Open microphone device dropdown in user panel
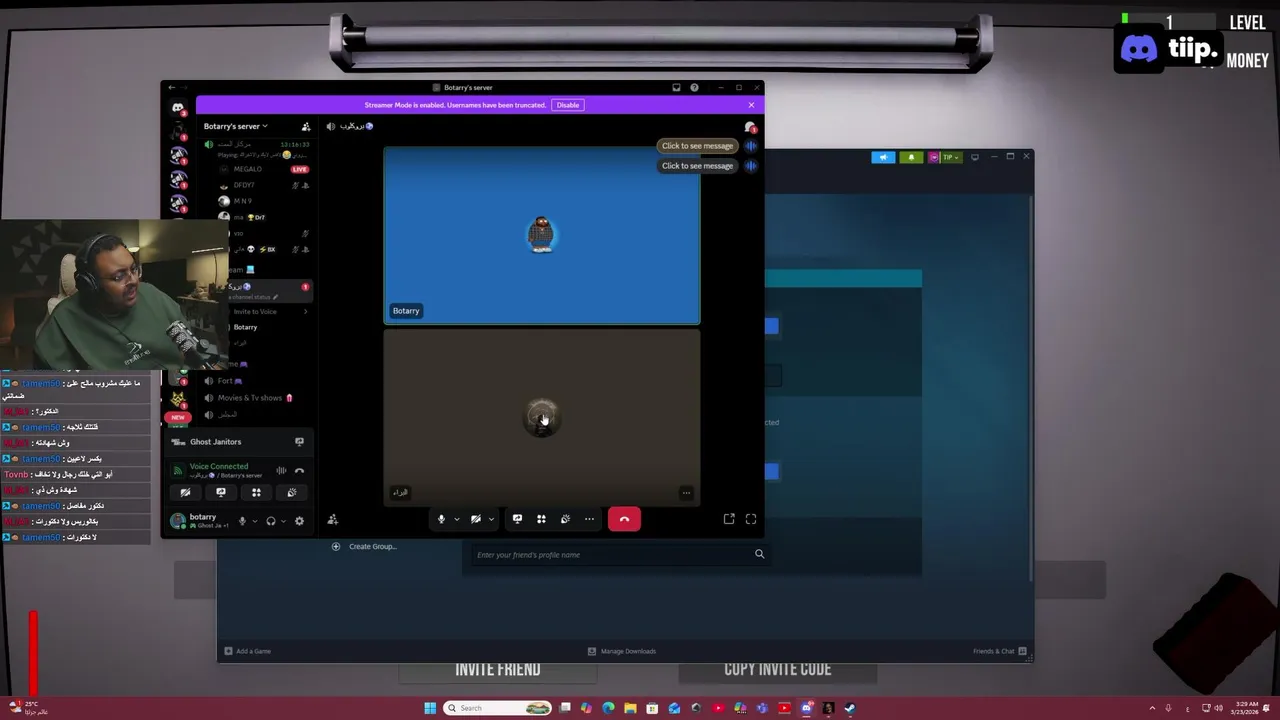1280x720 pixels. coord(255,521)
